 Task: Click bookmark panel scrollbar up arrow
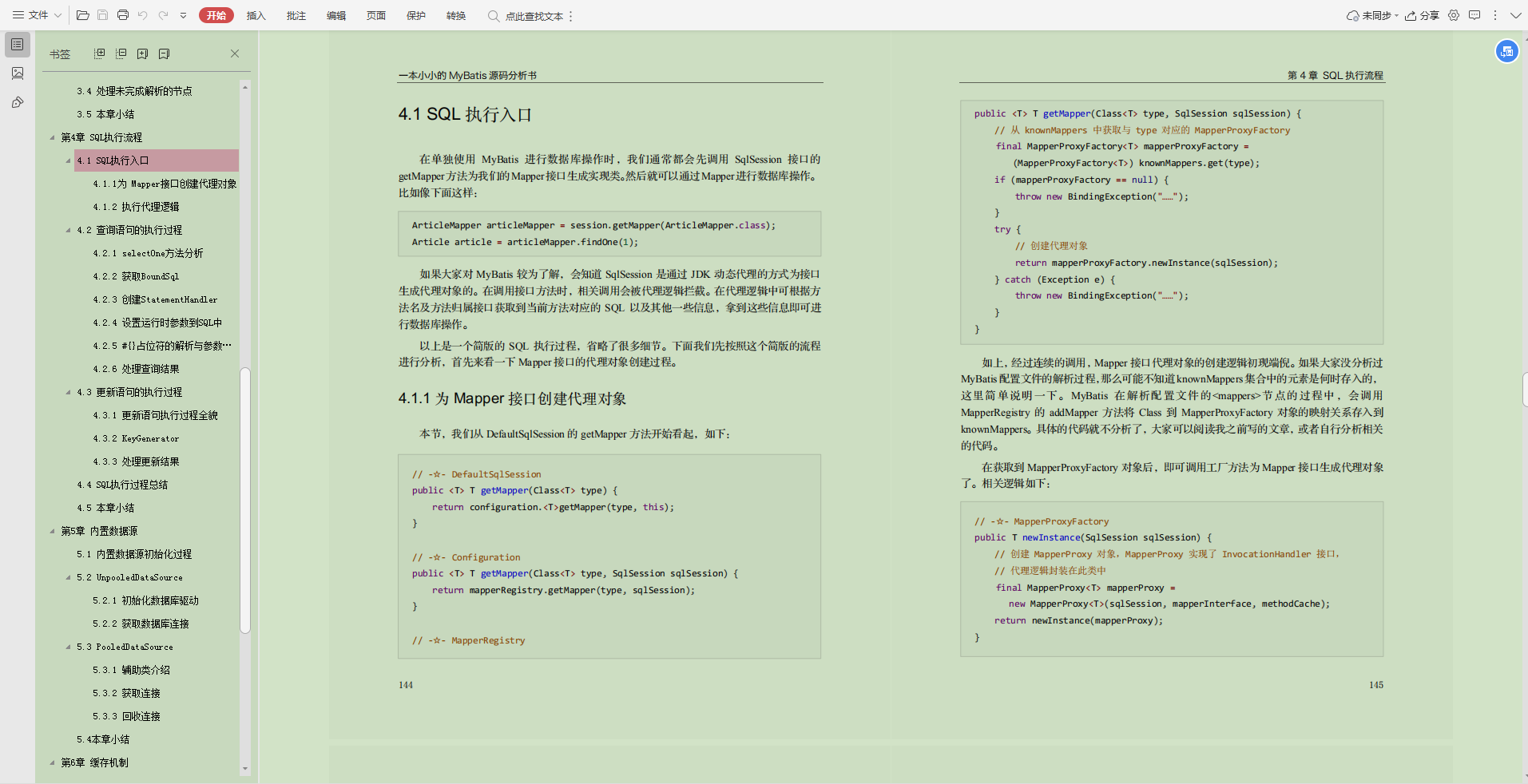[245, 85]
